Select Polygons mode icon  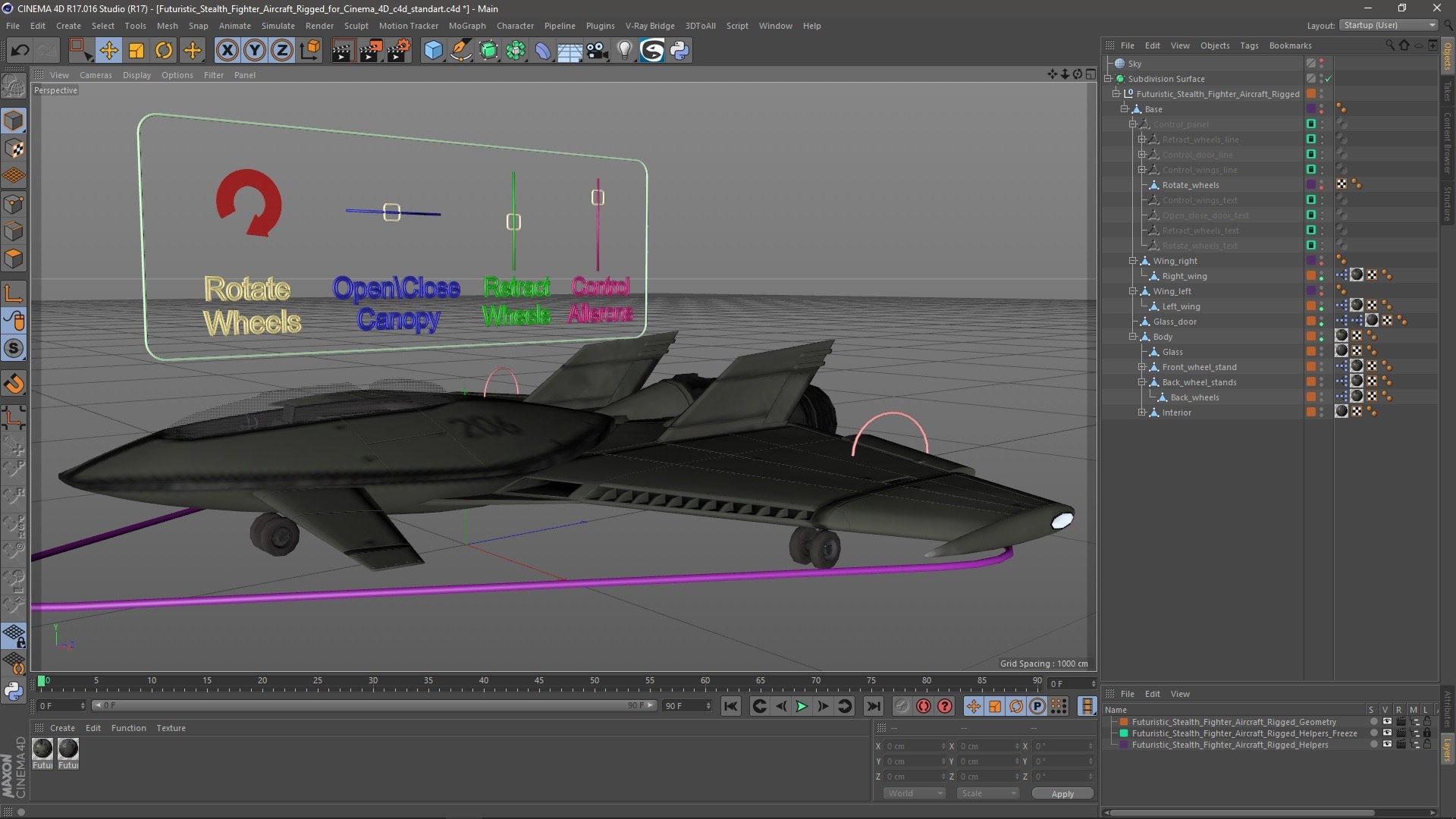coord(14,259)
